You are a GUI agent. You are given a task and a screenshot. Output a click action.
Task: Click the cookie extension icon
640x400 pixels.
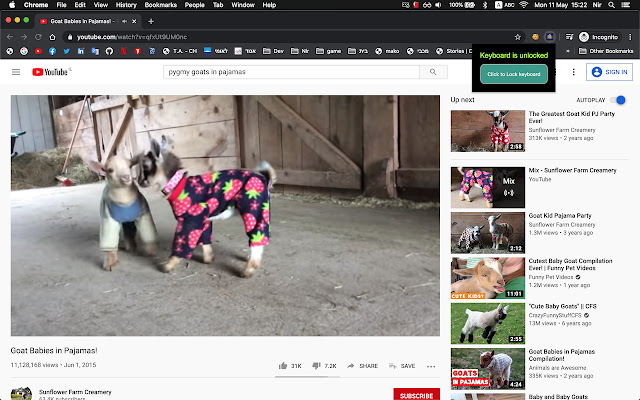pos(536,37)
